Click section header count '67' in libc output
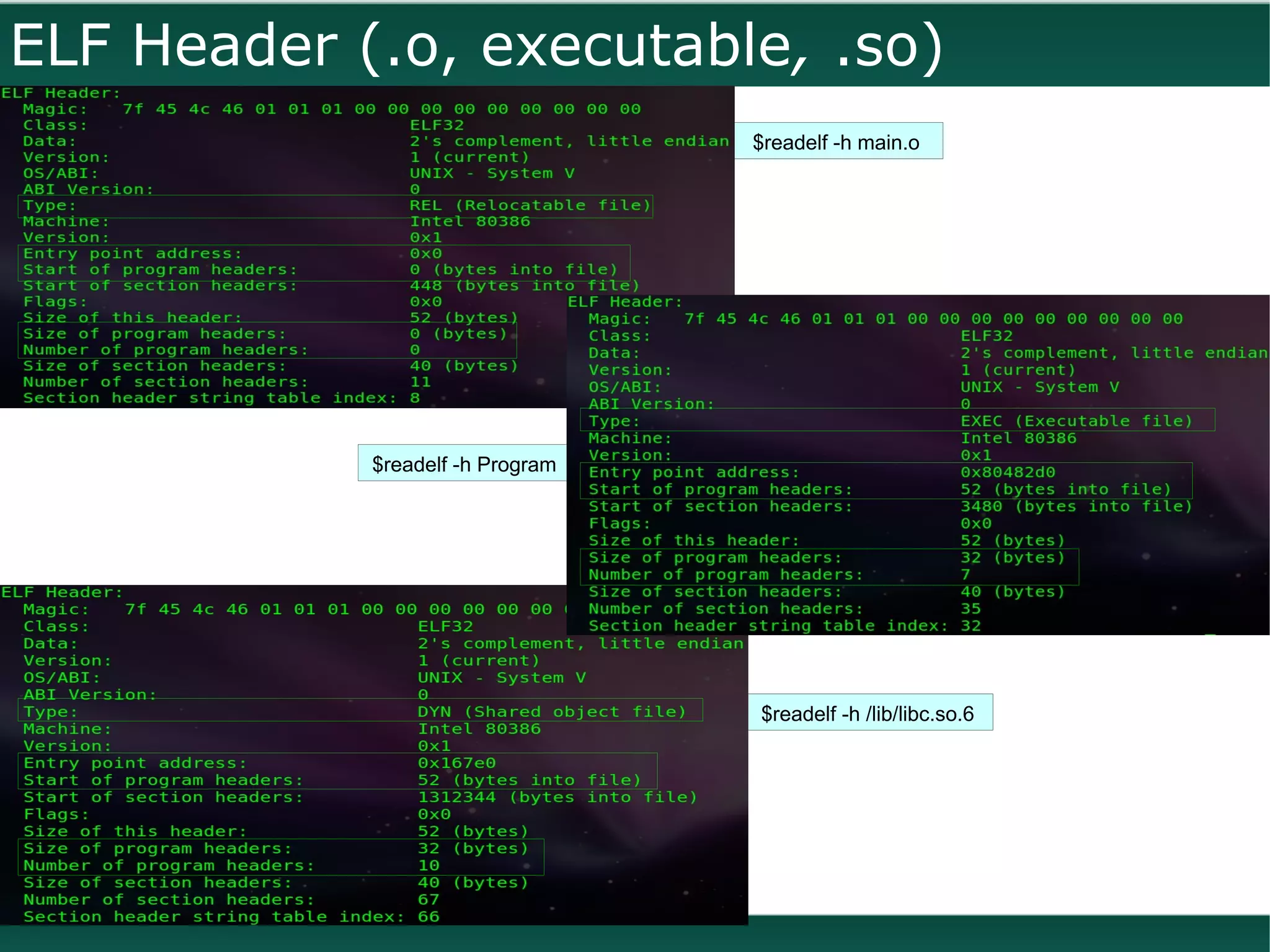This screenshot has width=1270, height=952. coord(429,899)
